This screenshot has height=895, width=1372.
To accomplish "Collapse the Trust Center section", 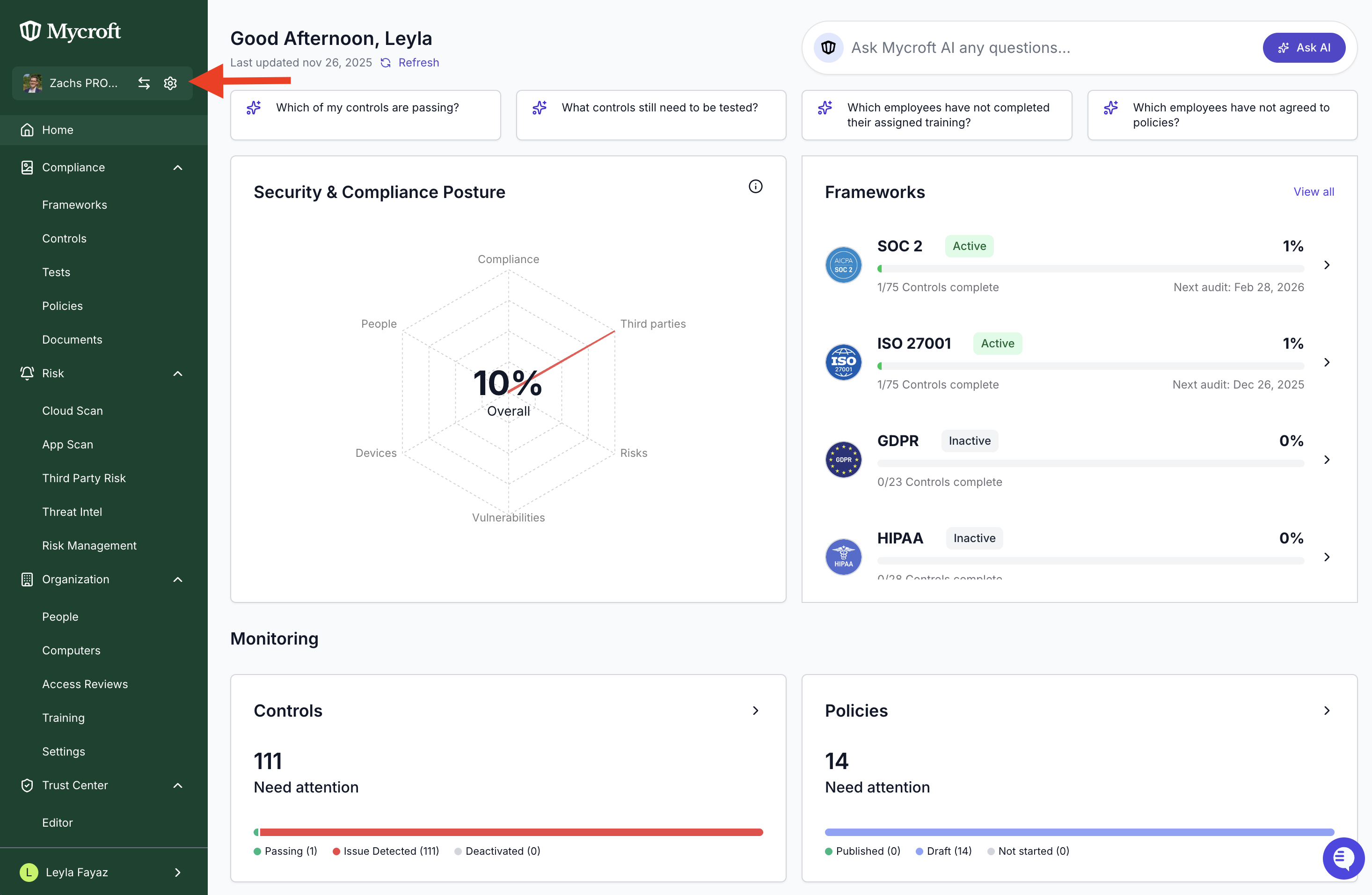I will [x=177, y=785].
